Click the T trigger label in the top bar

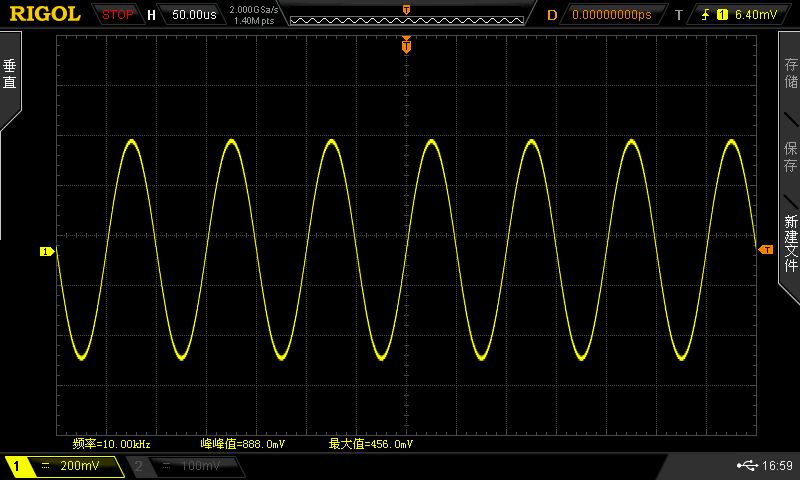tap(679, 15)
